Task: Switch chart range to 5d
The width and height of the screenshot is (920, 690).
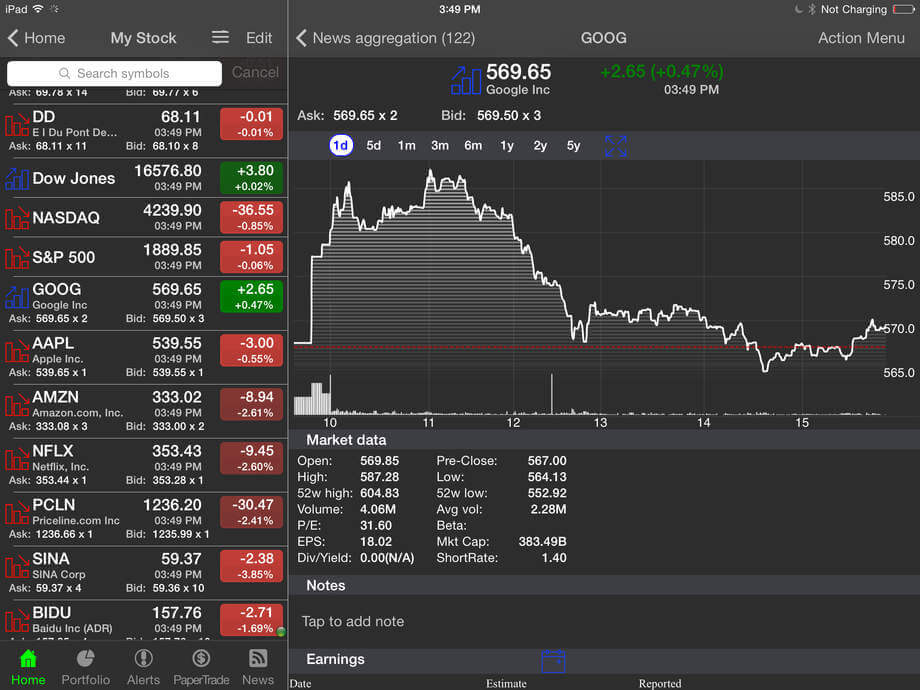Action: click(373, 146)
